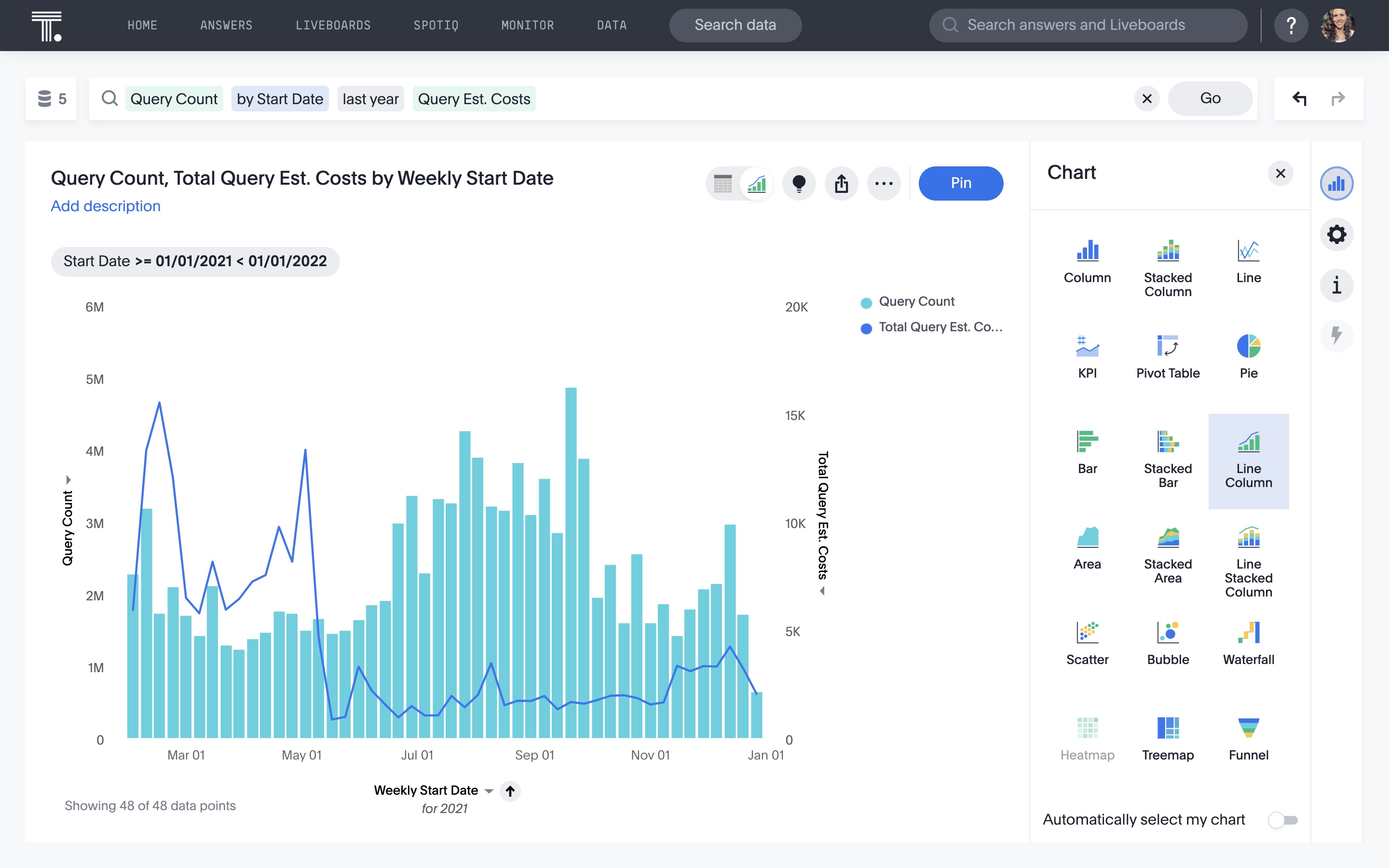Click the Query Count search token

click(174, 99)
